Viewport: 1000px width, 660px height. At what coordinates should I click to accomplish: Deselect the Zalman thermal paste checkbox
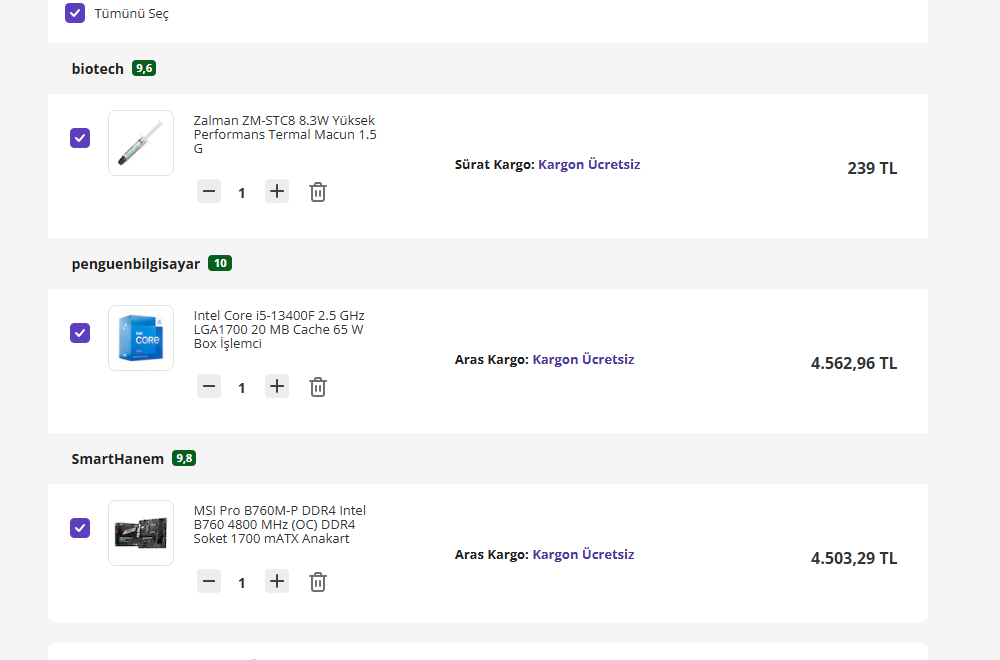[x=80, y=138]
